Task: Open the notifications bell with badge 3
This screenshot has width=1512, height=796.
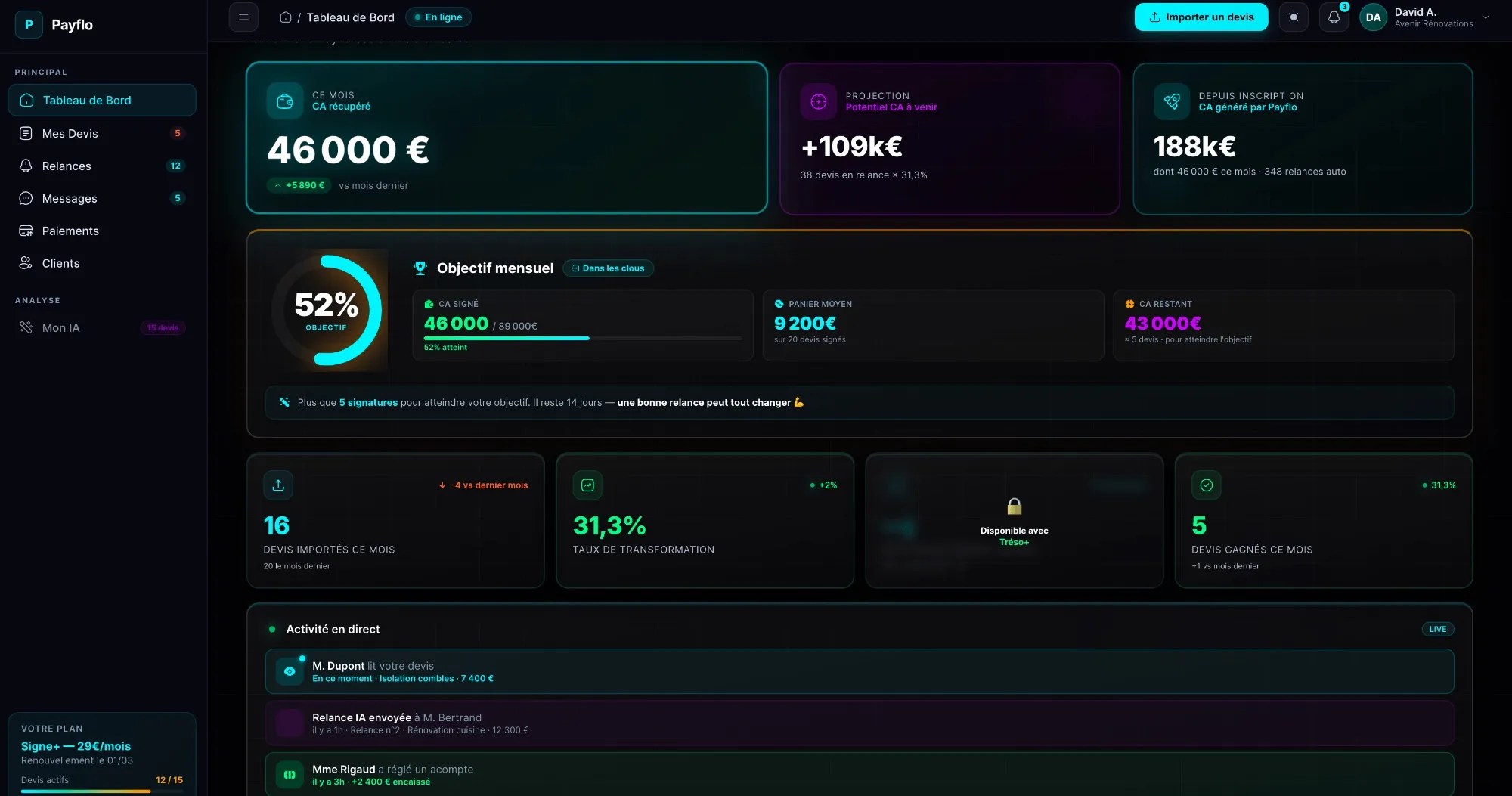Action: [x=1334, y=17]
